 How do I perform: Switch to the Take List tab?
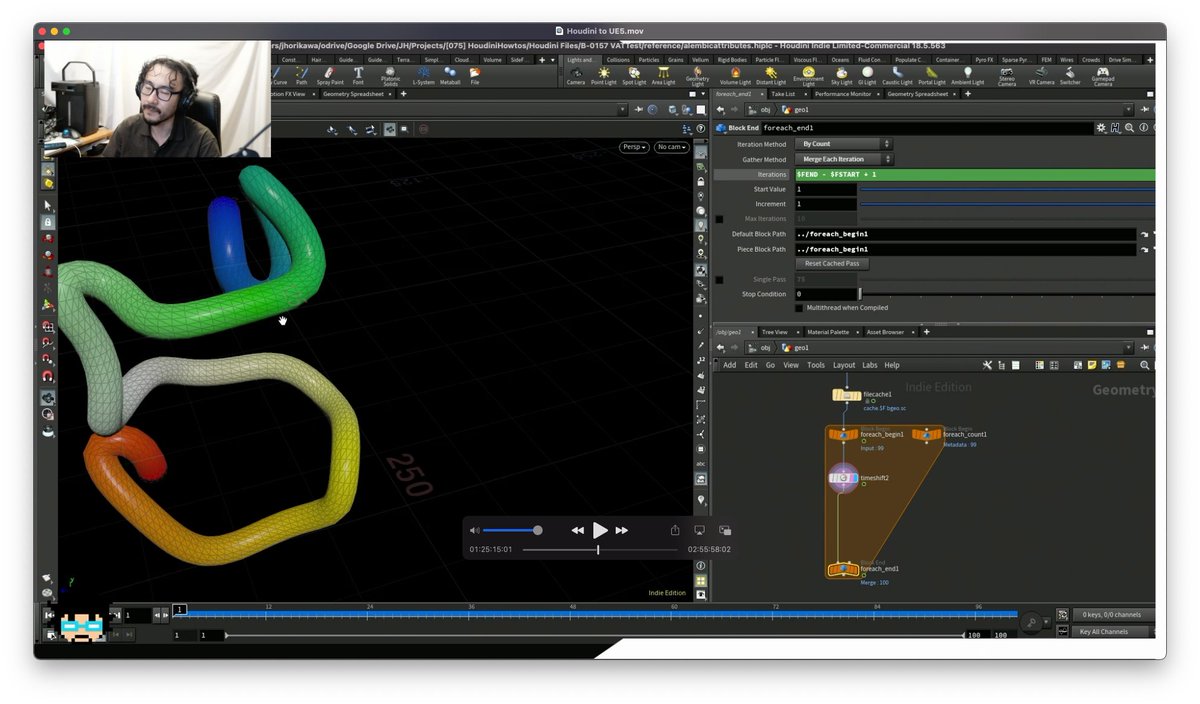pyautogui.click(x=783, y=94)
